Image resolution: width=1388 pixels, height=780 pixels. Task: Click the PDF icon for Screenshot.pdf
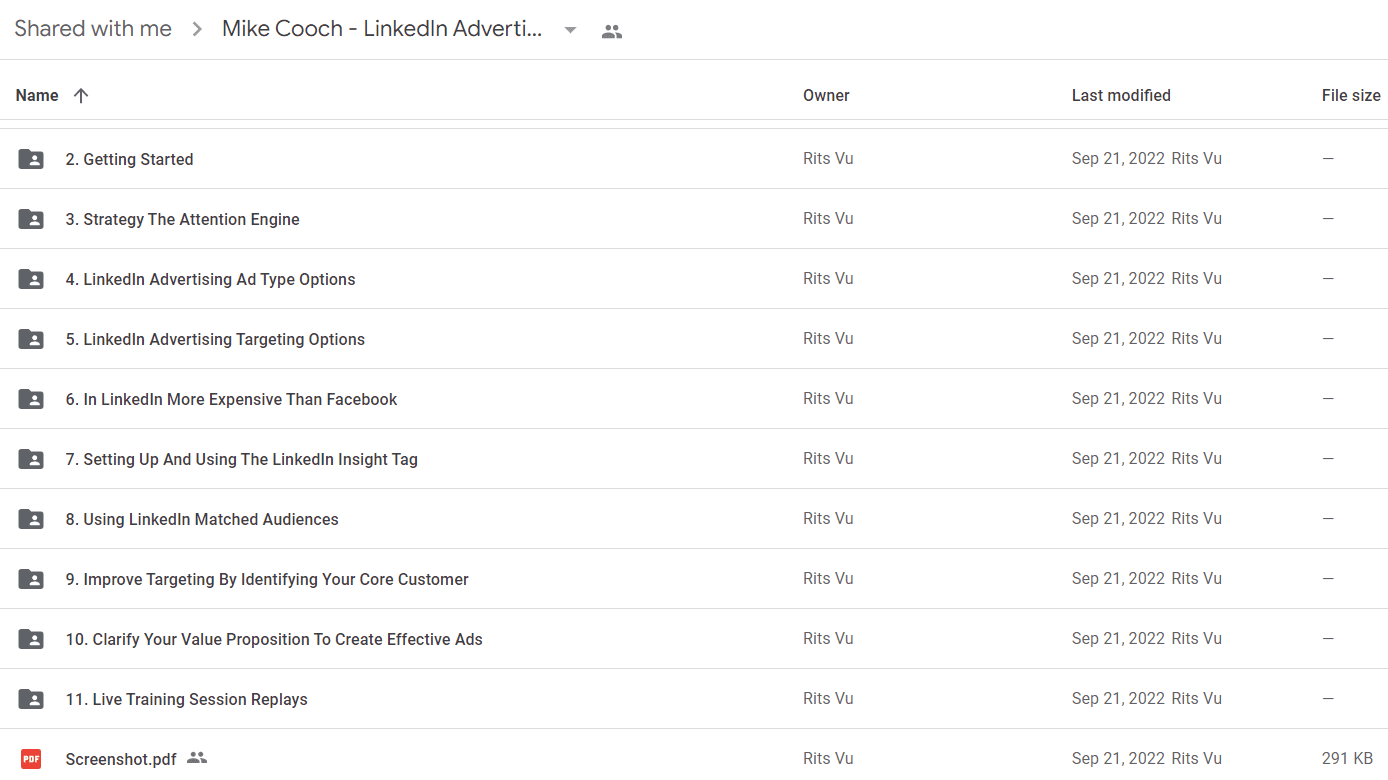tap(31, 759)
